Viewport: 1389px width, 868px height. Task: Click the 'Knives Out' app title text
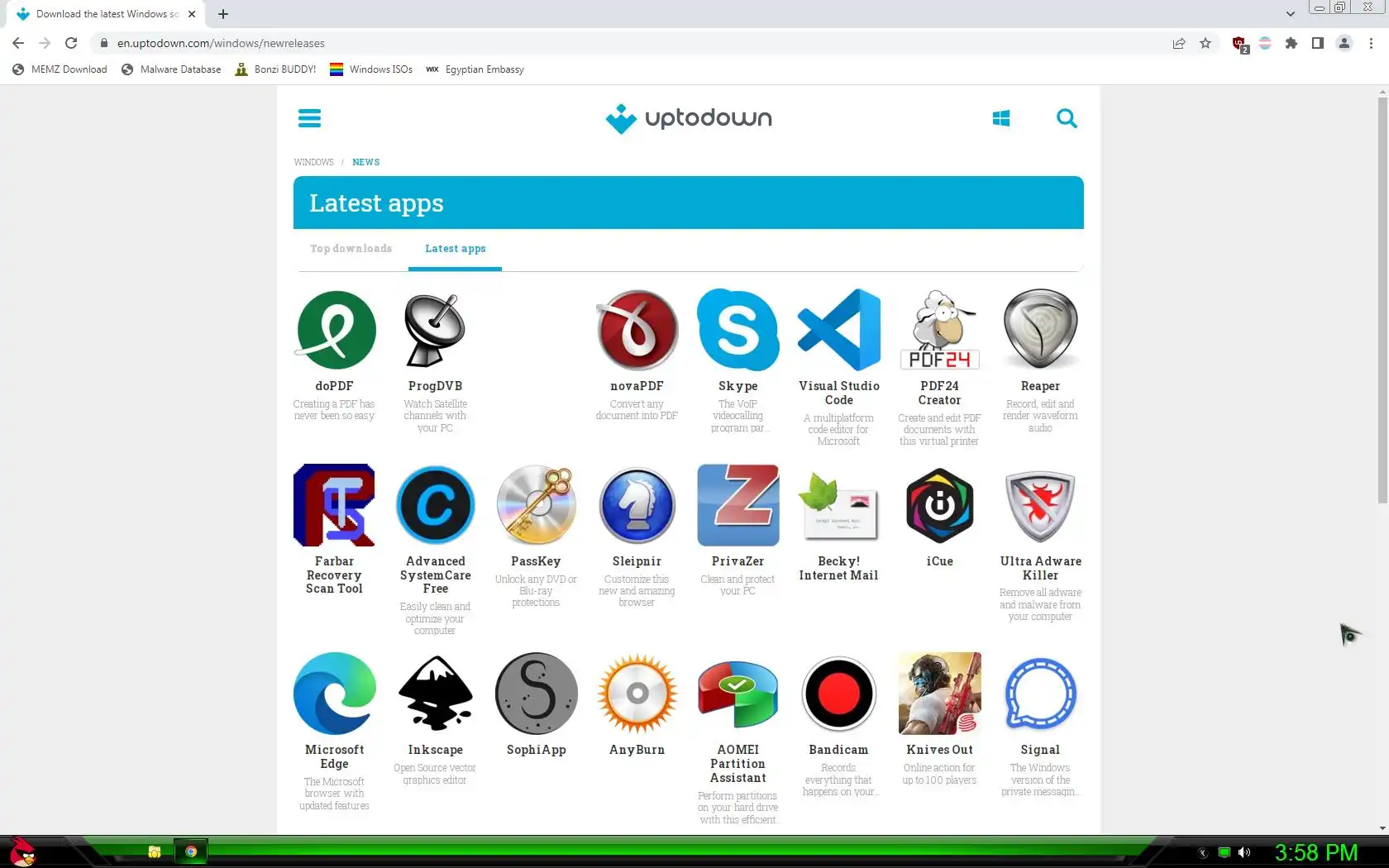[x=939, y=750]
